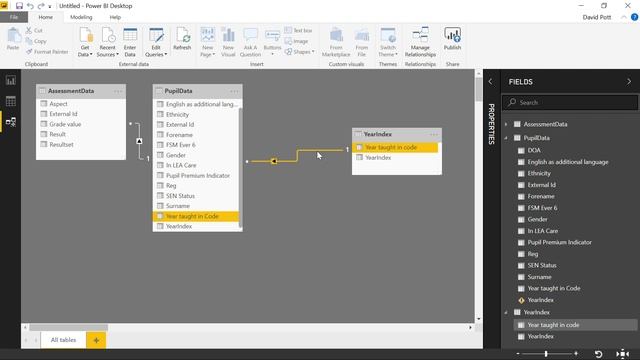
Task: Collapse the ribbon with up chevron
Action: pos(624,17)
